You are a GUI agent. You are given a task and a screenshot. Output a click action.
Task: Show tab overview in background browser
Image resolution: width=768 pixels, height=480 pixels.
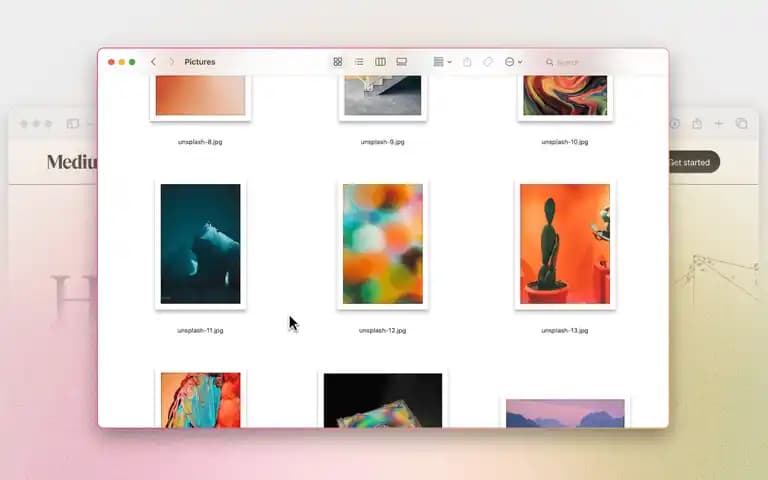coord(742,123)
